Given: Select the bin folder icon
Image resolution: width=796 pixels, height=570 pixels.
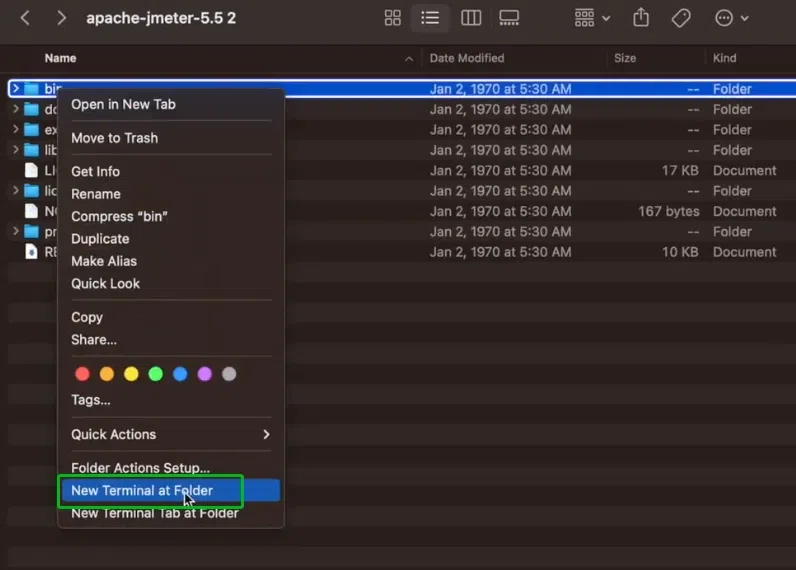Looking at the screenshot, I should [x=31, y=89].
